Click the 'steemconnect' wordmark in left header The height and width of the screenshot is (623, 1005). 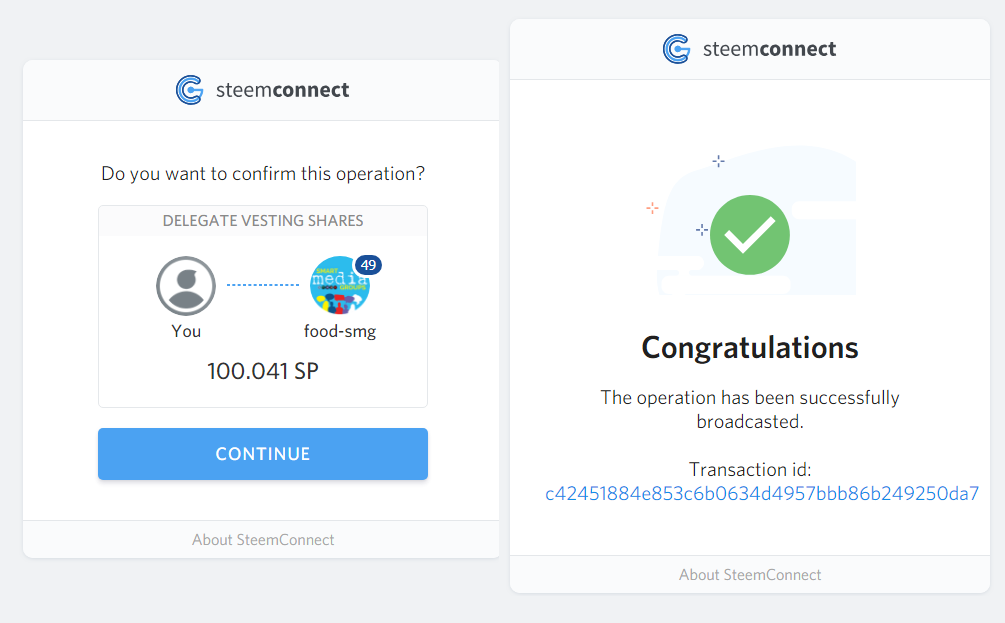click(x=282, y=90)
